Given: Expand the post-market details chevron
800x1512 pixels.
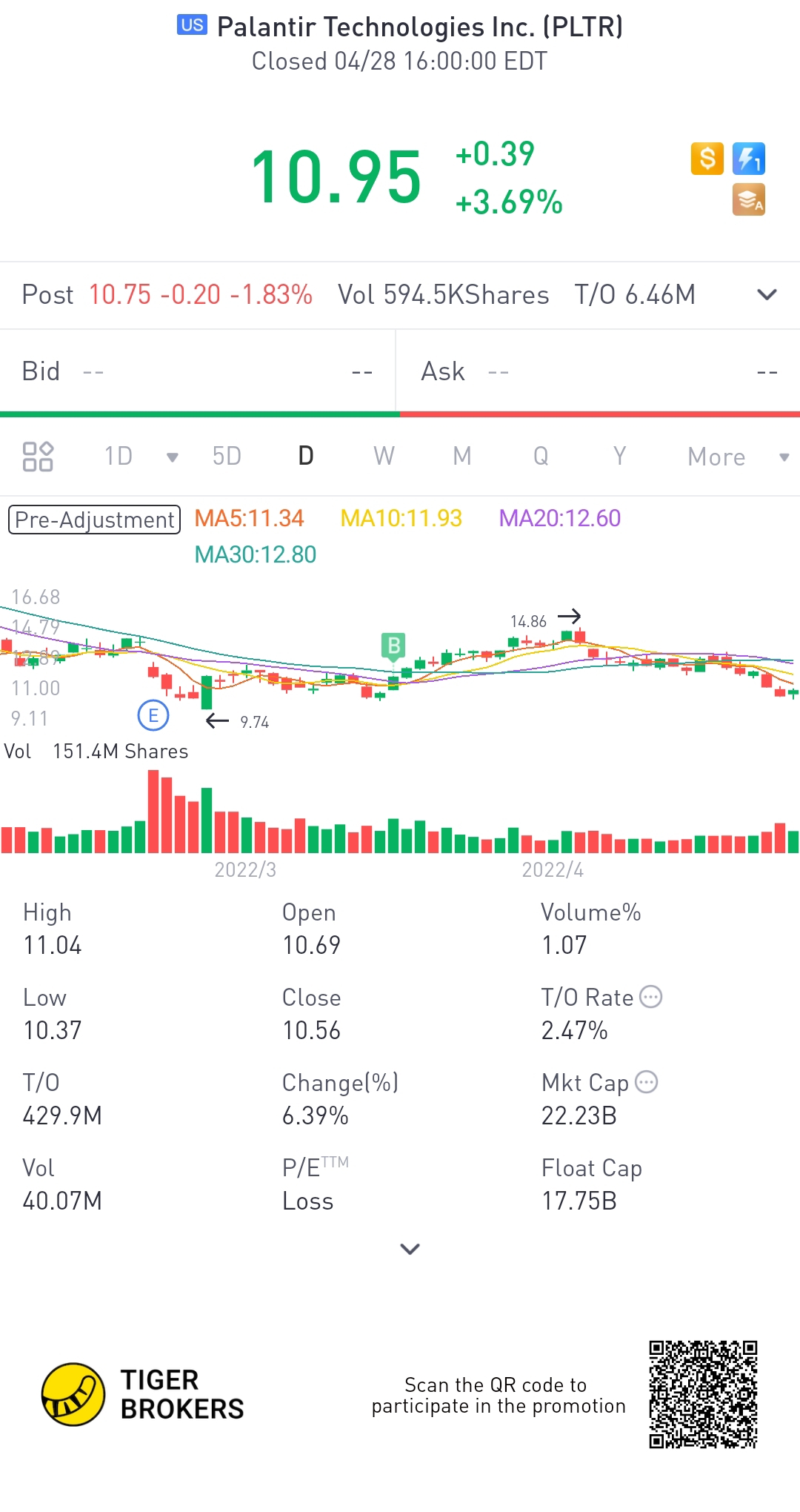Looking at the screenshot, I should 767,295.
